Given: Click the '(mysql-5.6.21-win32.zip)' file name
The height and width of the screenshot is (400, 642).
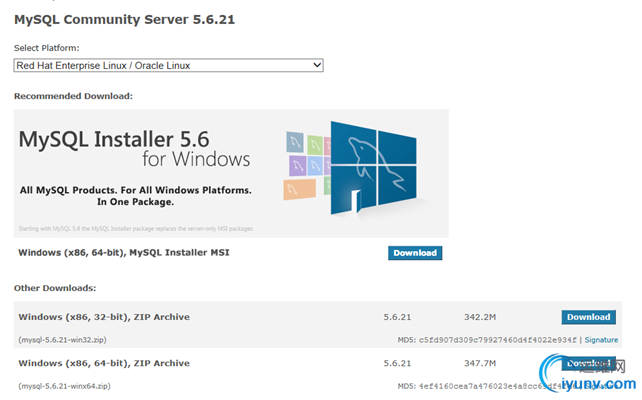Looking at the screenshot, I should point(62,340).
